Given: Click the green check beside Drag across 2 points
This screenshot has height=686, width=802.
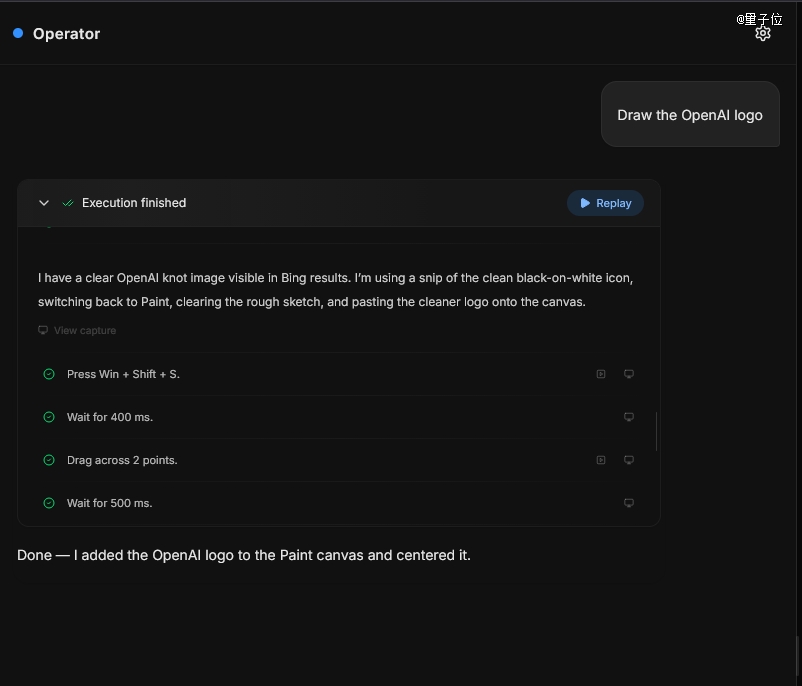Looking at the screenshot, I should click(x=48, y=460).
